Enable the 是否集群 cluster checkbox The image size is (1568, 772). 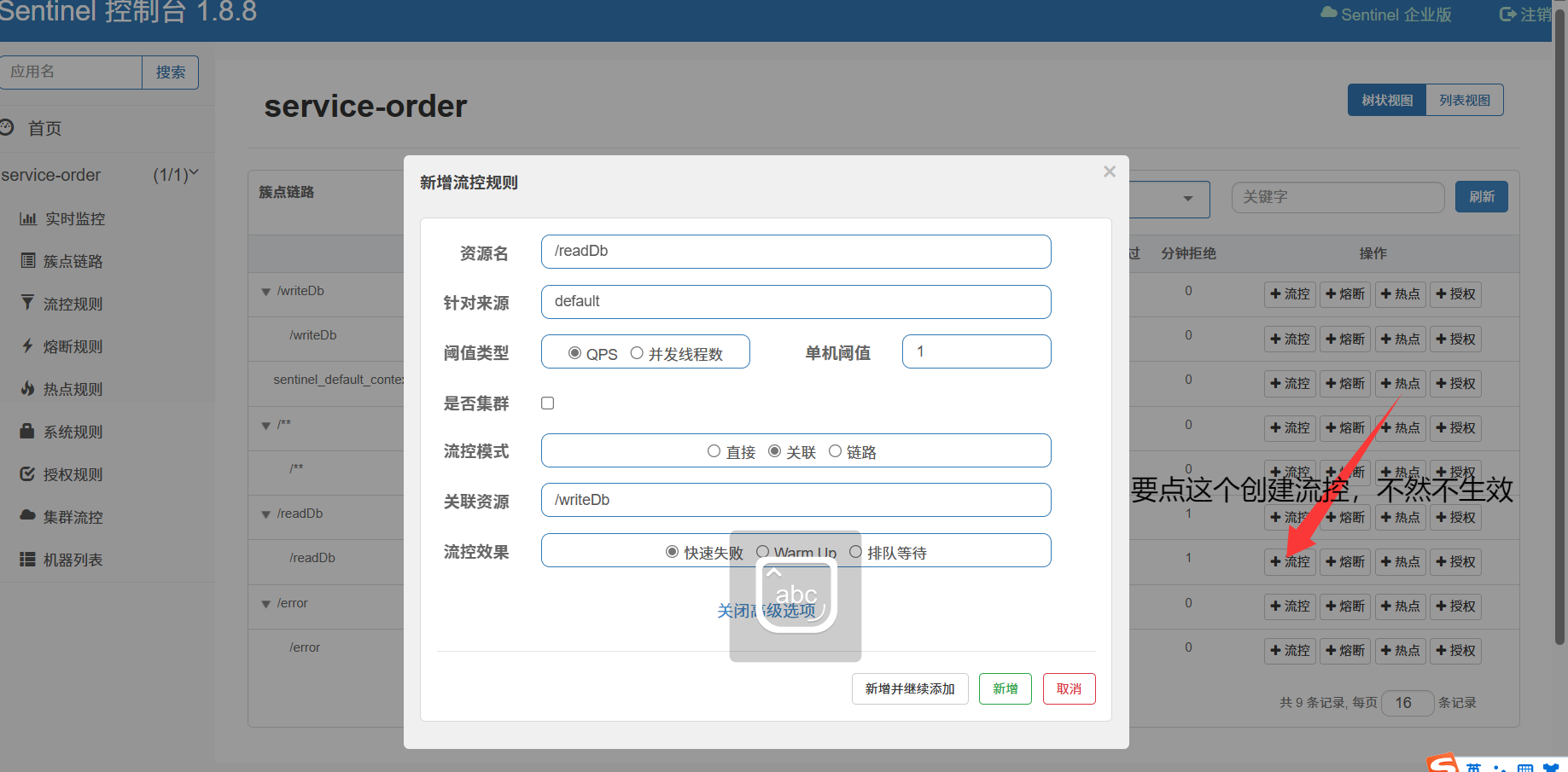point(548,403)
